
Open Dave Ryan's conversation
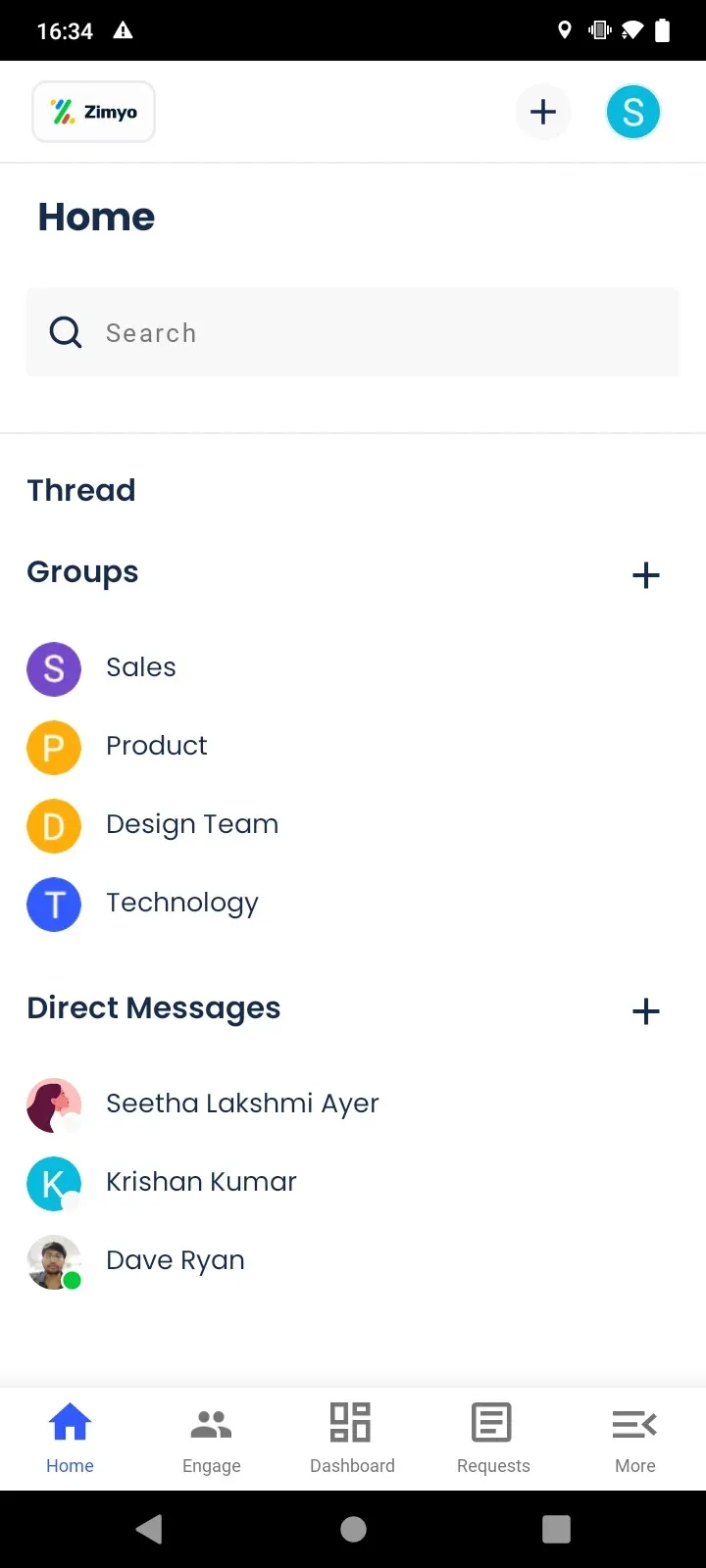tap(175, 1260)
